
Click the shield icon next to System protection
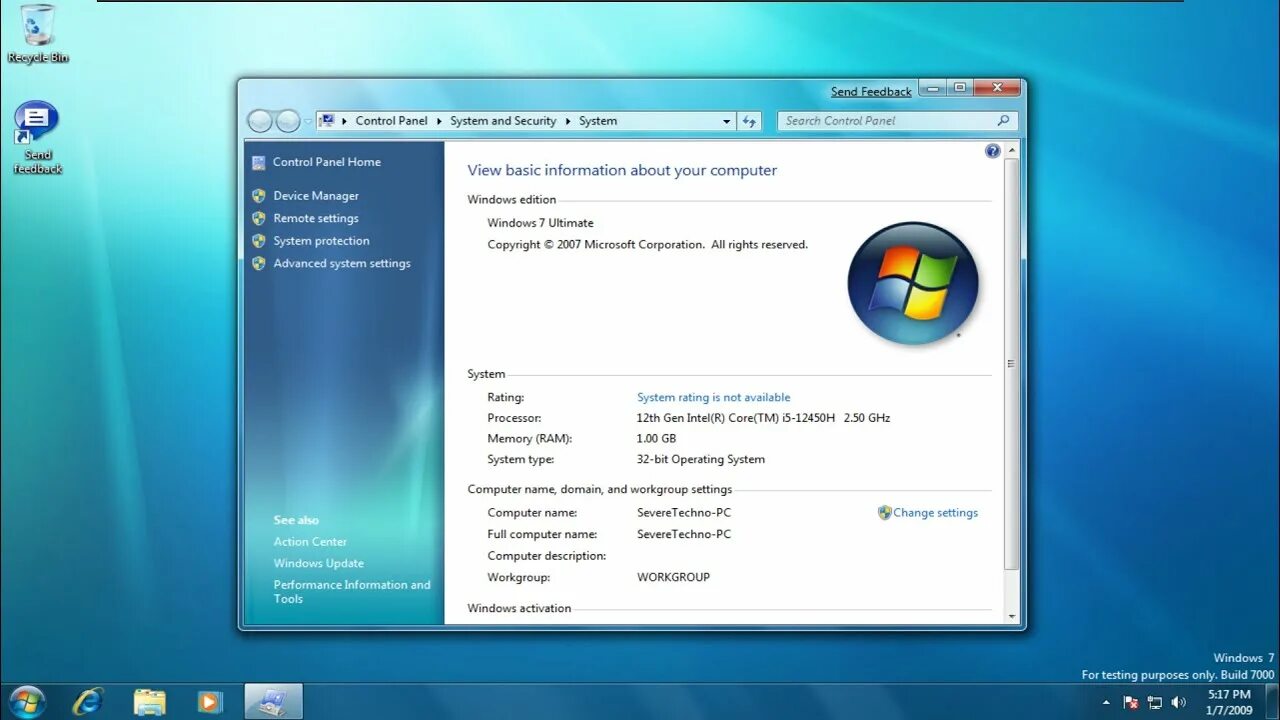(x=259, y=241)
